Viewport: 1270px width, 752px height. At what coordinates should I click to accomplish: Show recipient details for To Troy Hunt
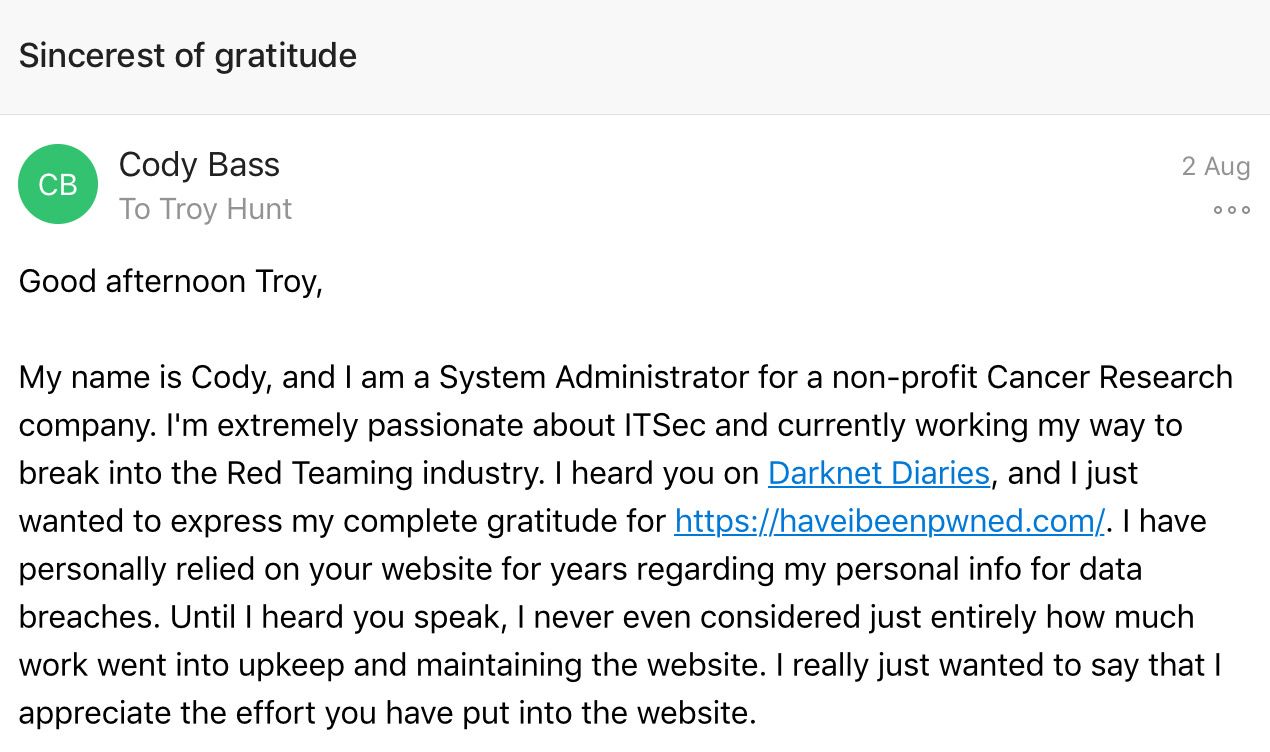205,209
